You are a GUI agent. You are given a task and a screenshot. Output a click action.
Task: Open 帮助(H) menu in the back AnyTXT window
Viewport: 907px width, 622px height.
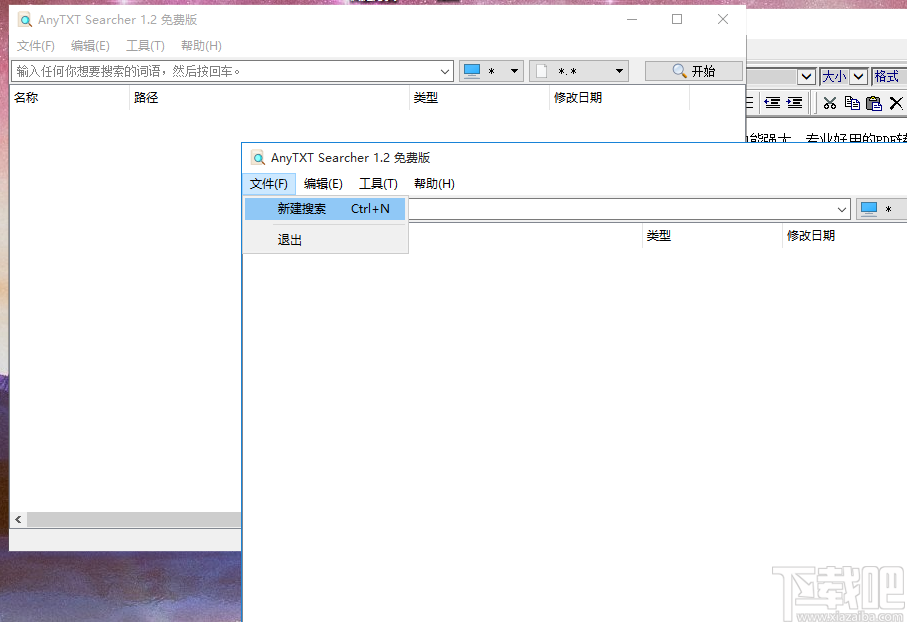tap(201, 46)
